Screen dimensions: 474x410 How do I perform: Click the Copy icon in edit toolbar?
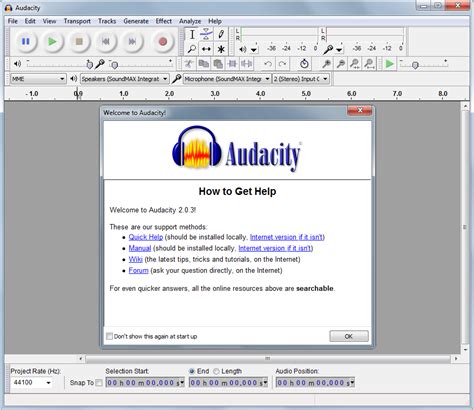pos(203,64)
